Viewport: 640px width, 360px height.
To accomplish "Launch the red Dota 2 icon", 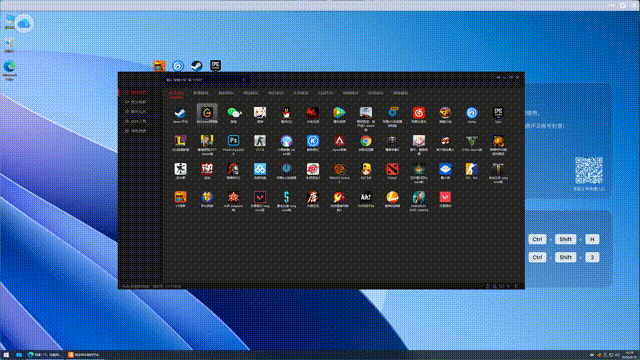I will point(392,169).
